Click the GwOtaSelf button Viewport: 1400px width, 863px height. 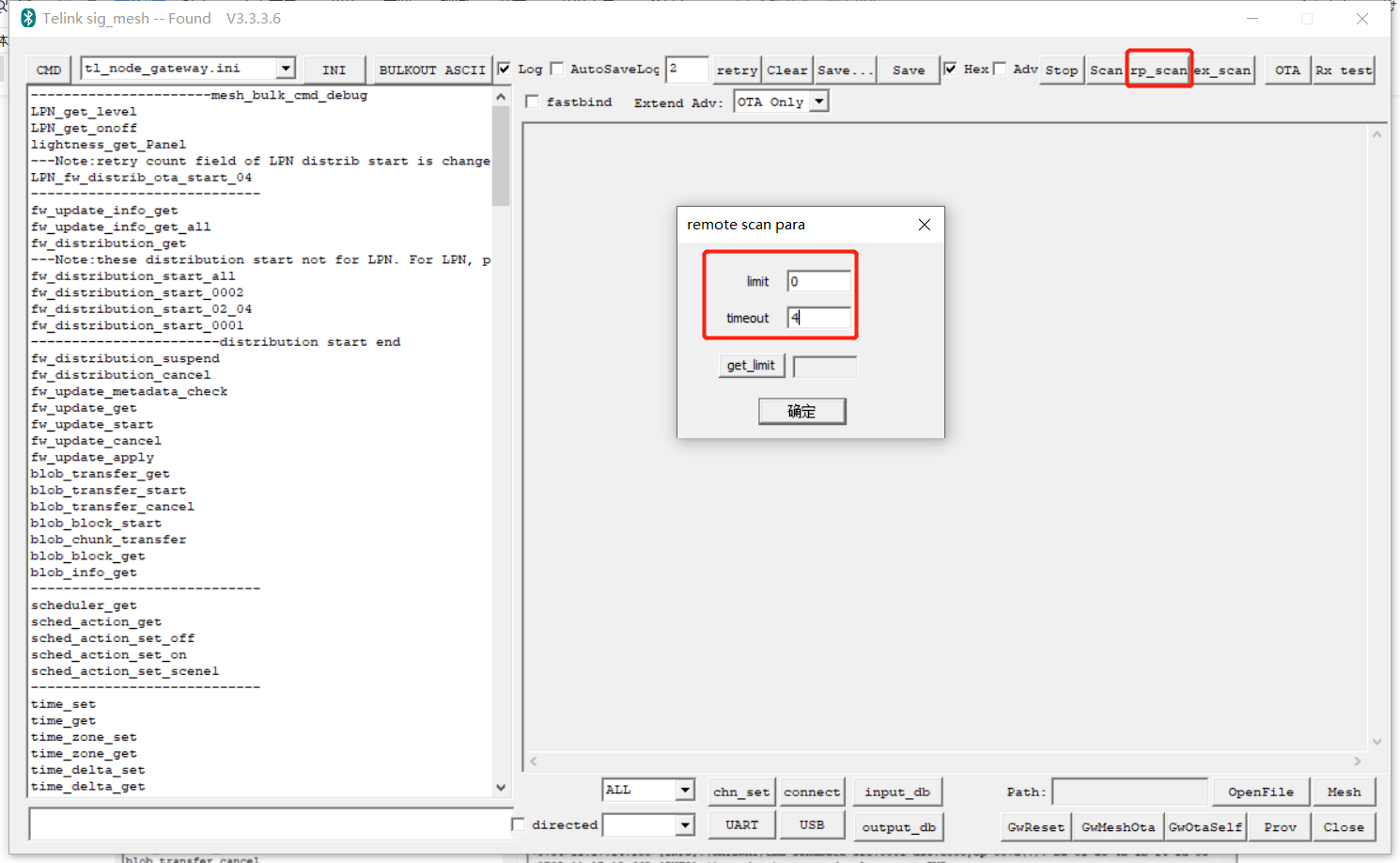coord(1206,827)
